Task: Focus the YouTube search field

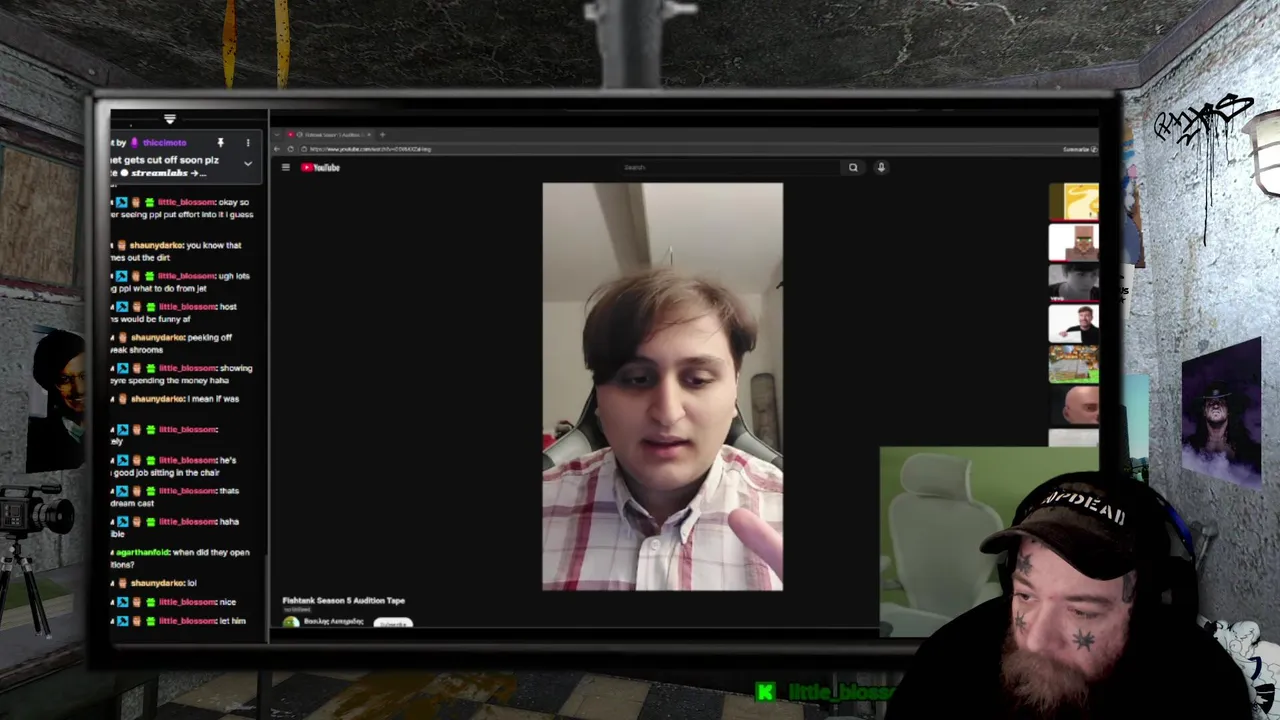Action: (730, 167)
